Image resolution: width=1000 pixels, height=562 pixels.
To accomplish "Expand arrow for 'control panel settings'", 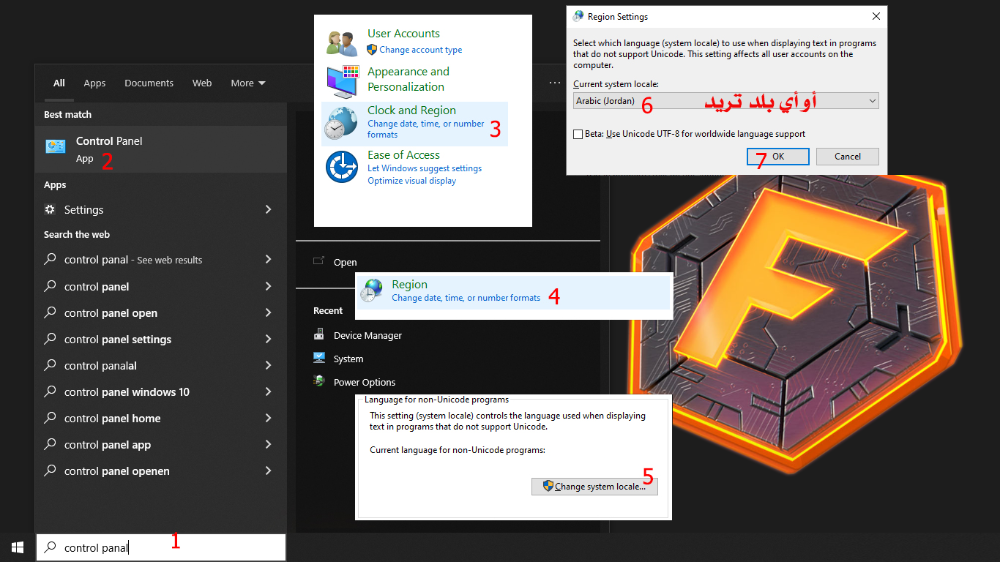I will (x=268, y=339).
